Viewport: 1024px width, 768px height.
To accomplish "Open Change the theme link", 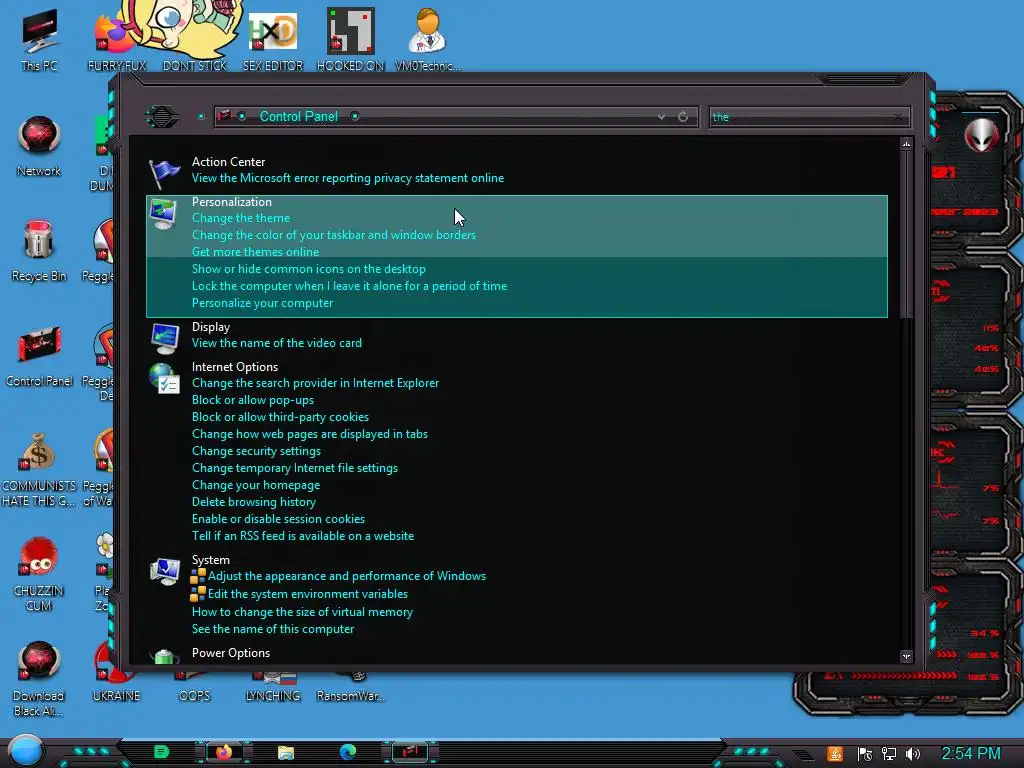I will (x=241, y=218).
